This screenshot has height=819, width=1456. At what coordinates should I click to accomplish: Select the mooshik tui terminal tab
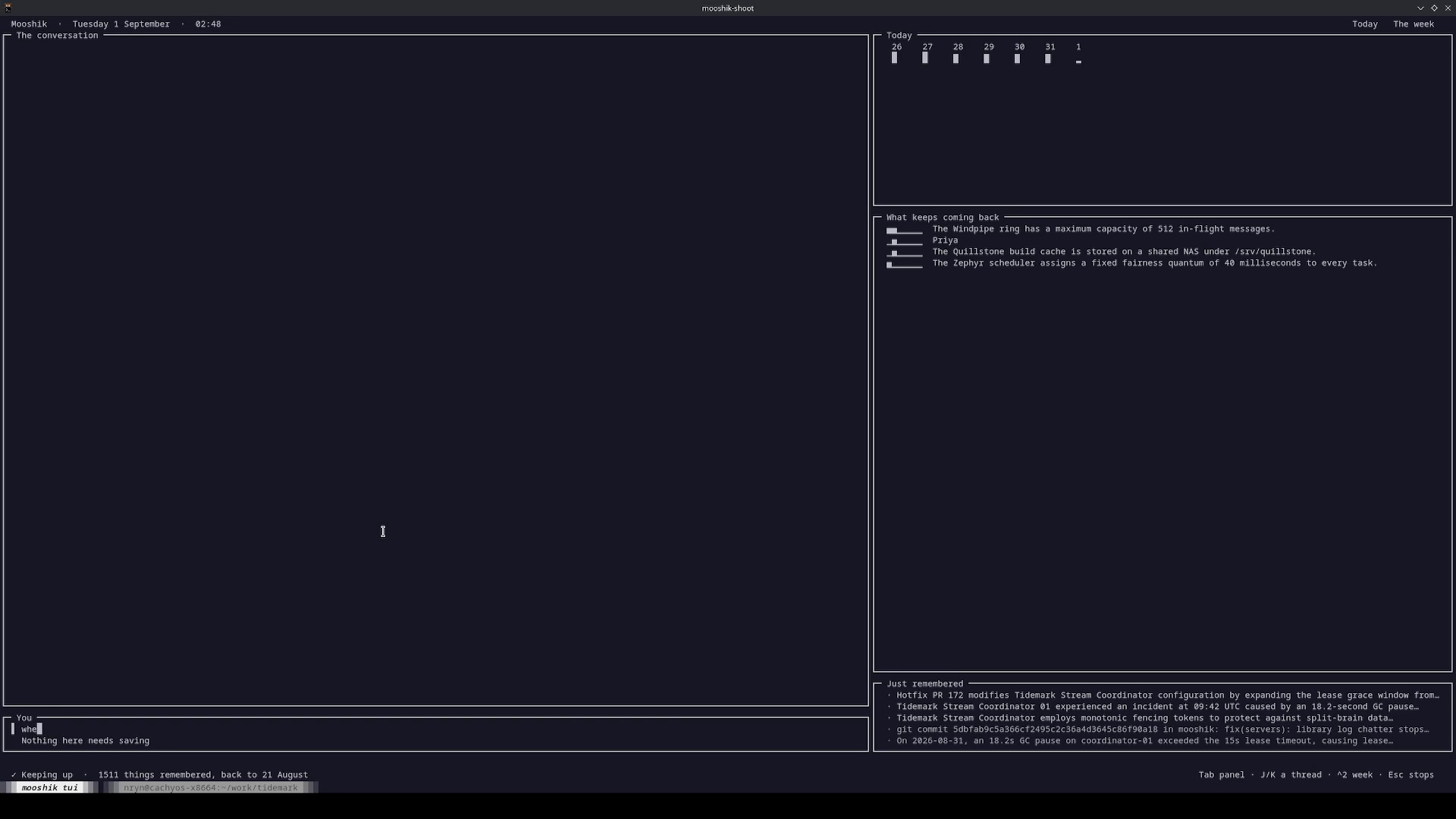coord(49,788)
